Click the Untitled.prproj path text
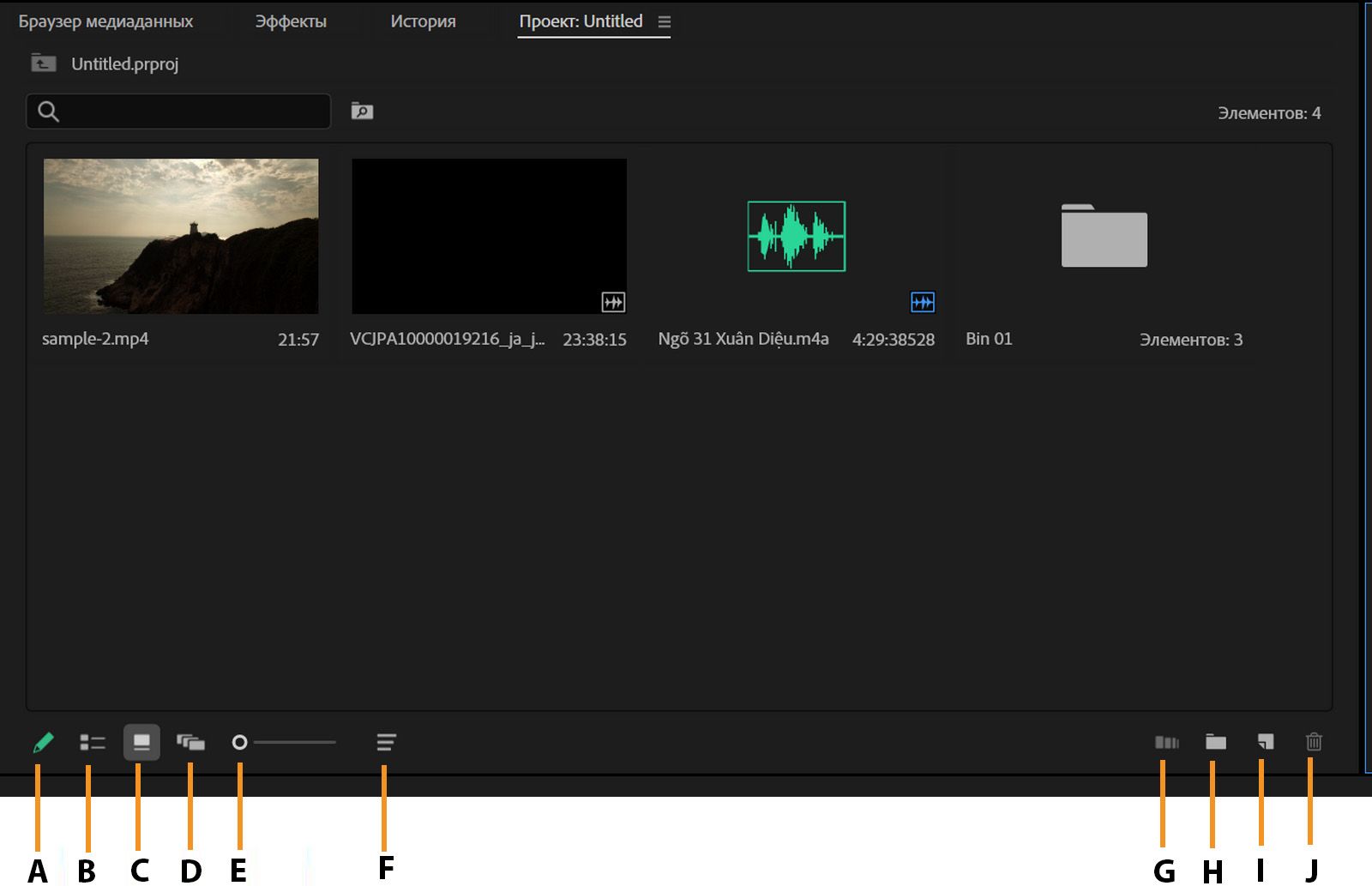This screenshot has width=1372, height=886. tap(125, 63)
